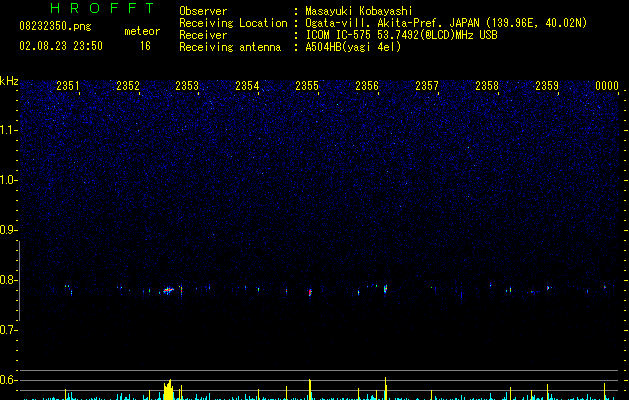629x400 pixels.
Task: Click the 2353 time marker
Action: [x=187, y=86]
